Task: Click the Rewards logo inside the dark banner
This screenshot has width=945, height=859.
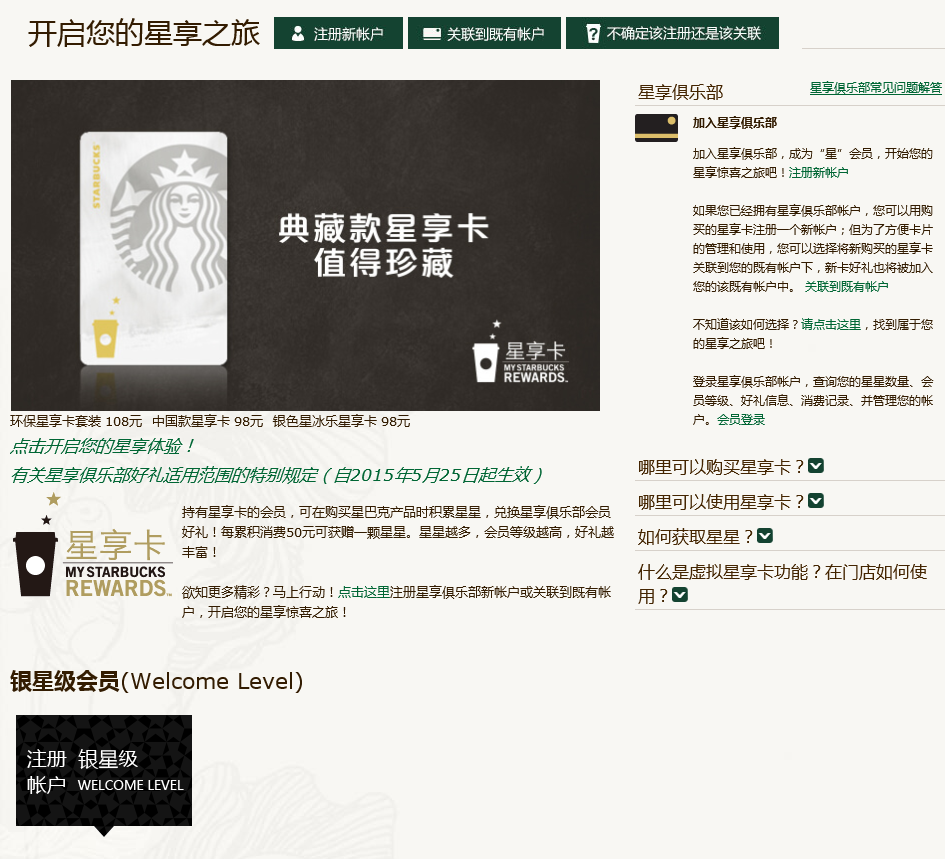Action: [x=521, y=353]
